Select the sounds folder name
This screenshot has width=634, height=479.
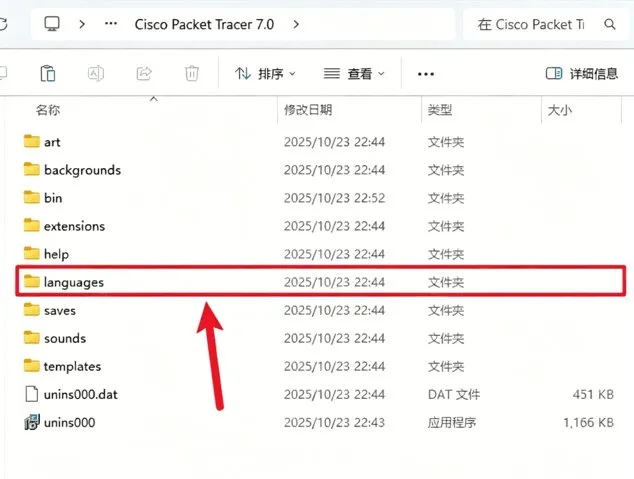click(65, 338)
